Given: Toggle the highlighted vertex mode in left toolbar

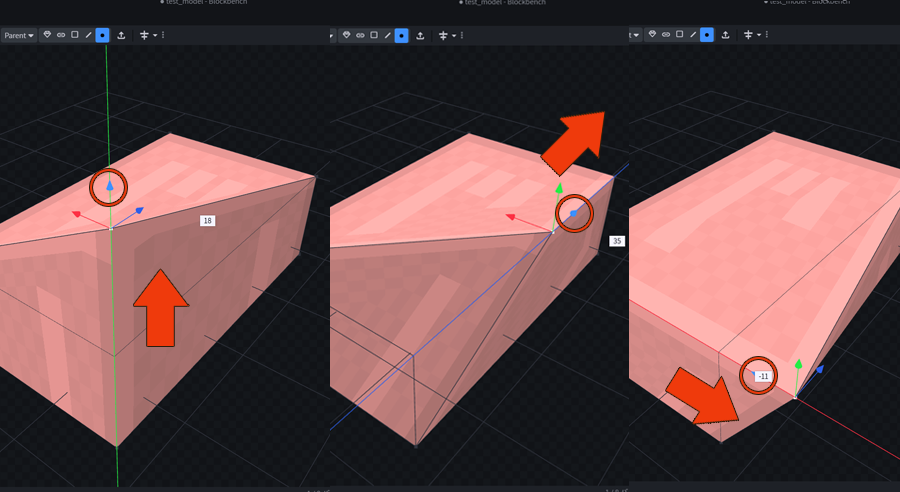Looking at the screenshot, I should click(102, 35).
